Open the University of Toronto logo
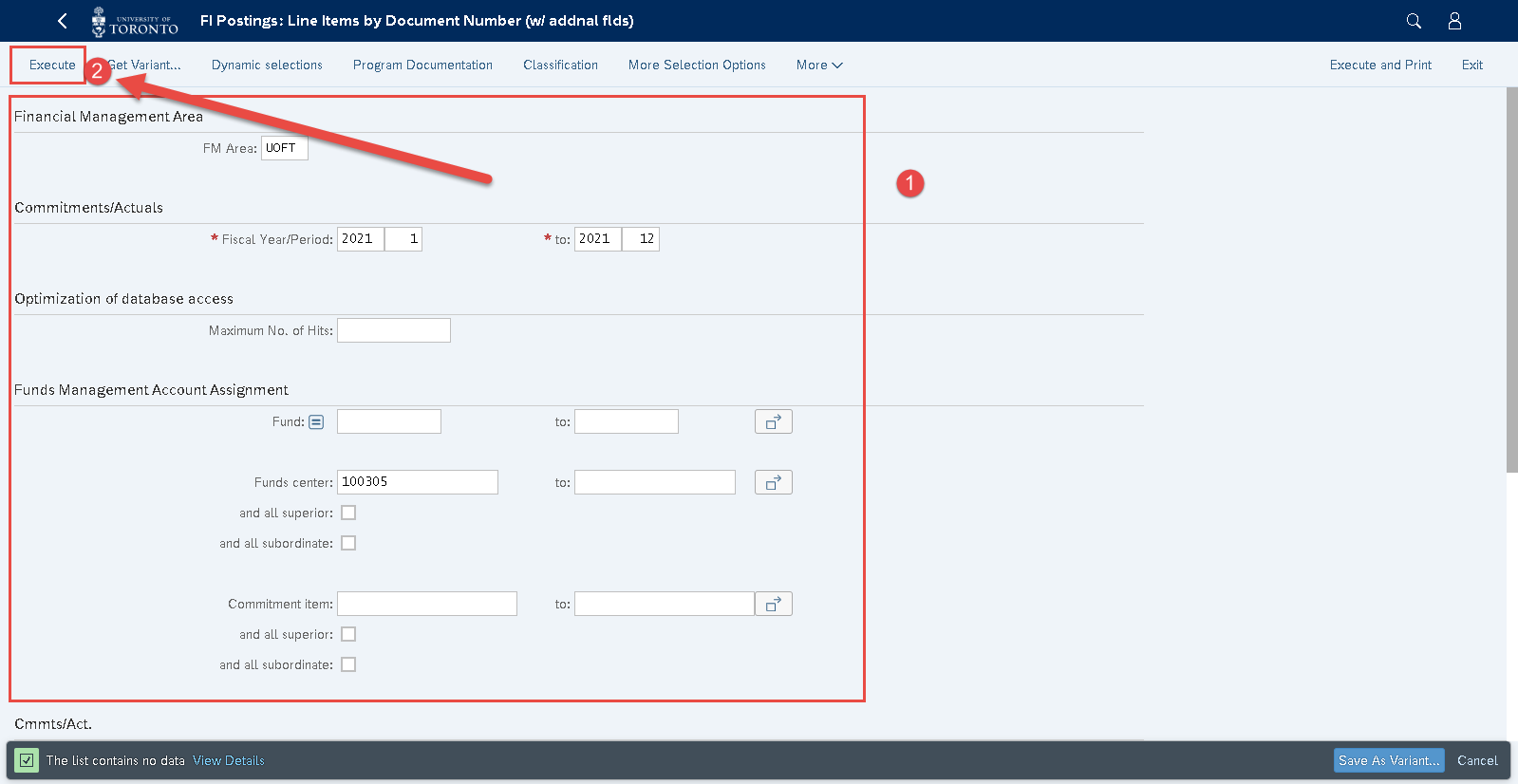The width and height of the screenshot is (1518, 784). (x=135, y=21)
